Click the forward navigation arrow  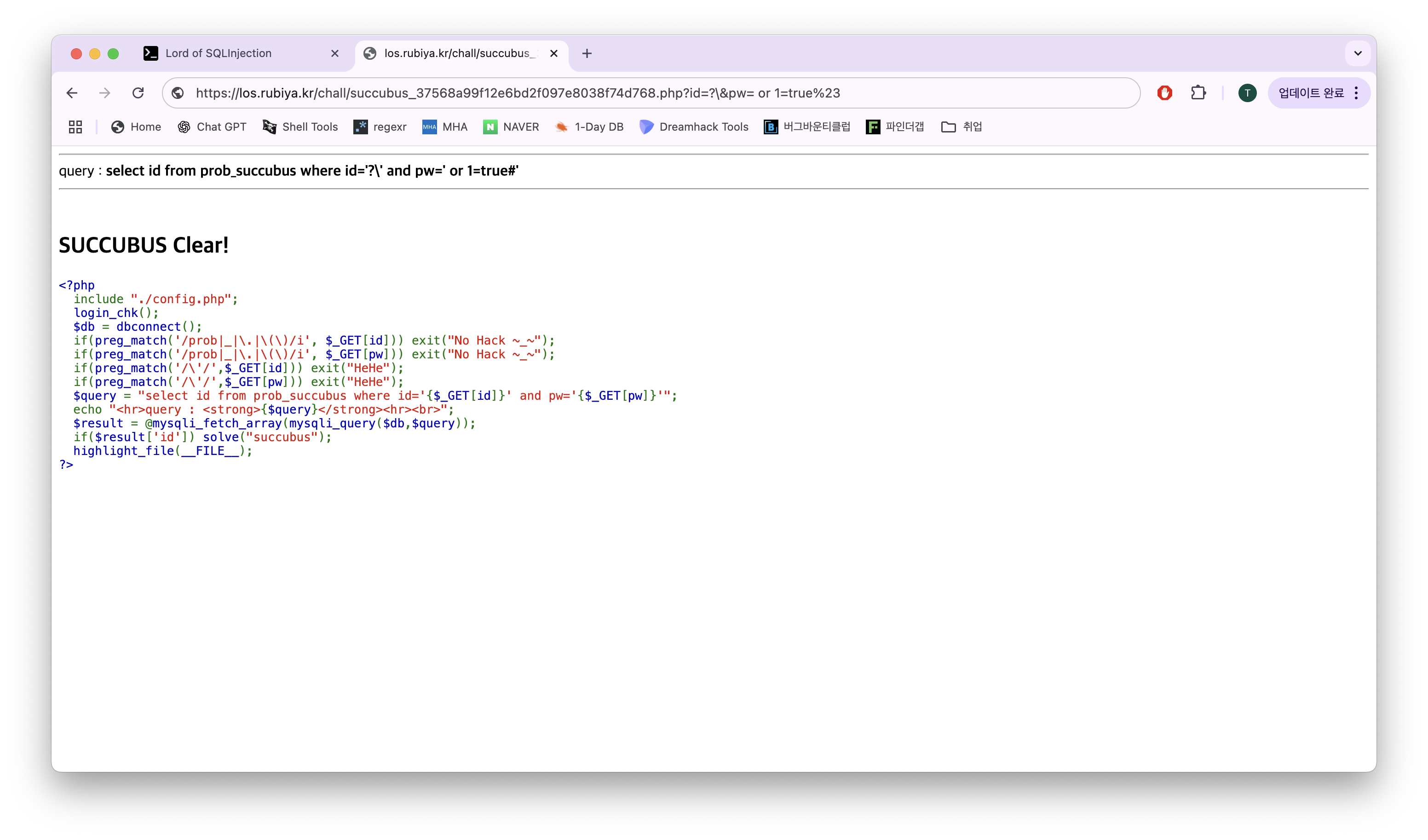coord(105,93)
